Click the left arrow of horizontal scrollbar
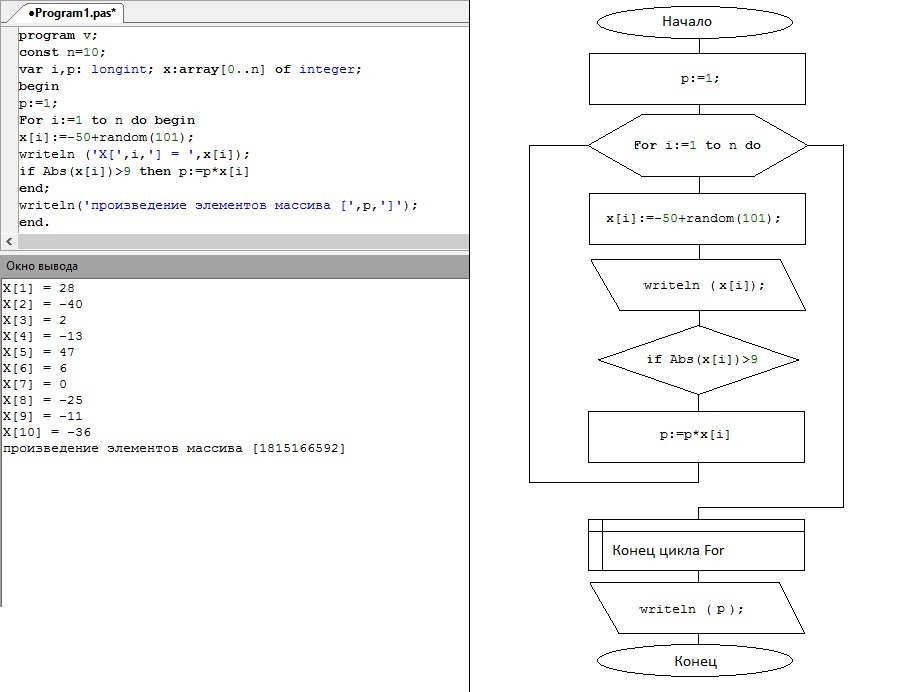914x692 pixels. click(x=9, y=241)
